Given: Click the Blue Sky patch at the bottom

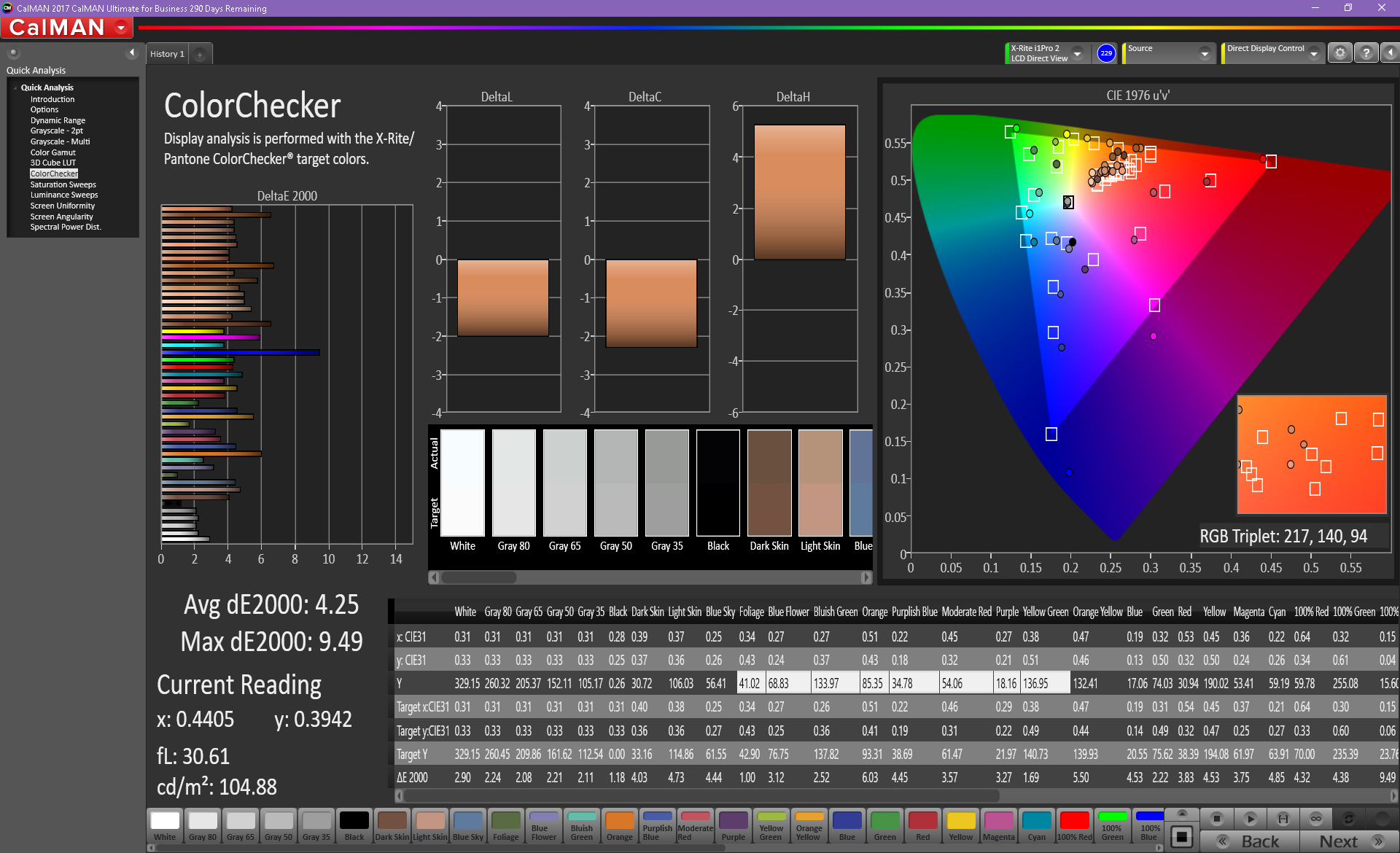Looking at the screenshot, I should click(467, 826).
